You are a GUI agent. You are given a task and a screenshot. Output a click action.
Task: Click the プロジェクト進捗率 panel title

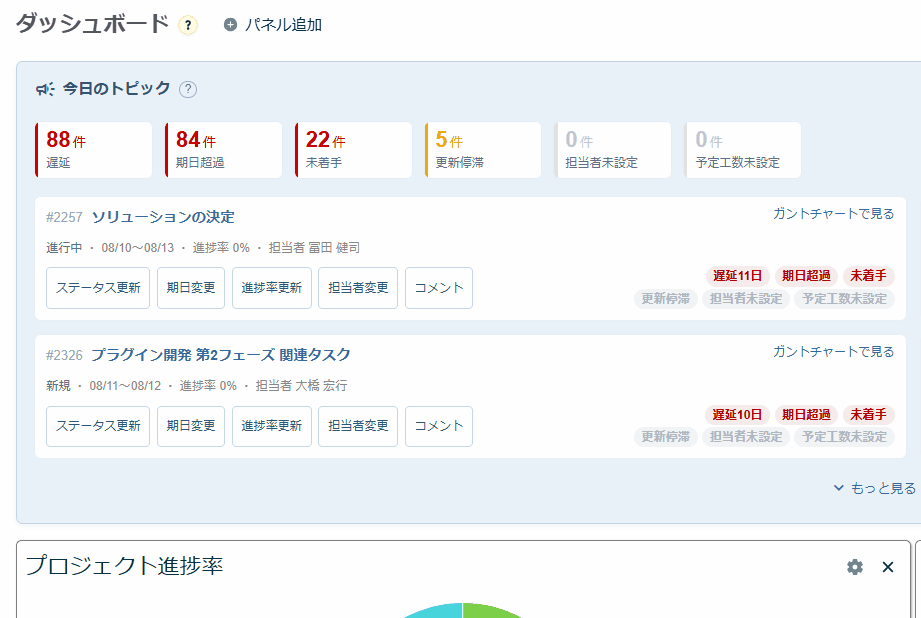tap(124, 566)
